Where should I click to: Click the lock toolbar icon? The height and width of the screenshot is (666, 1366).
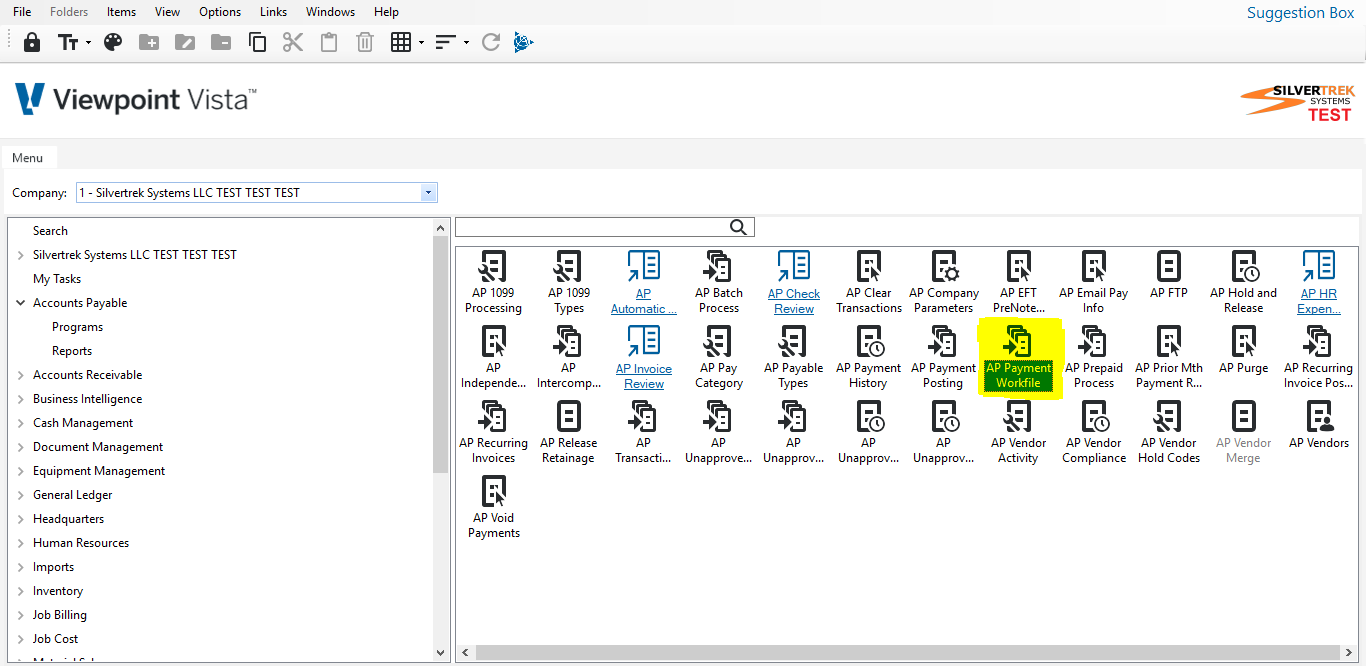32,42
